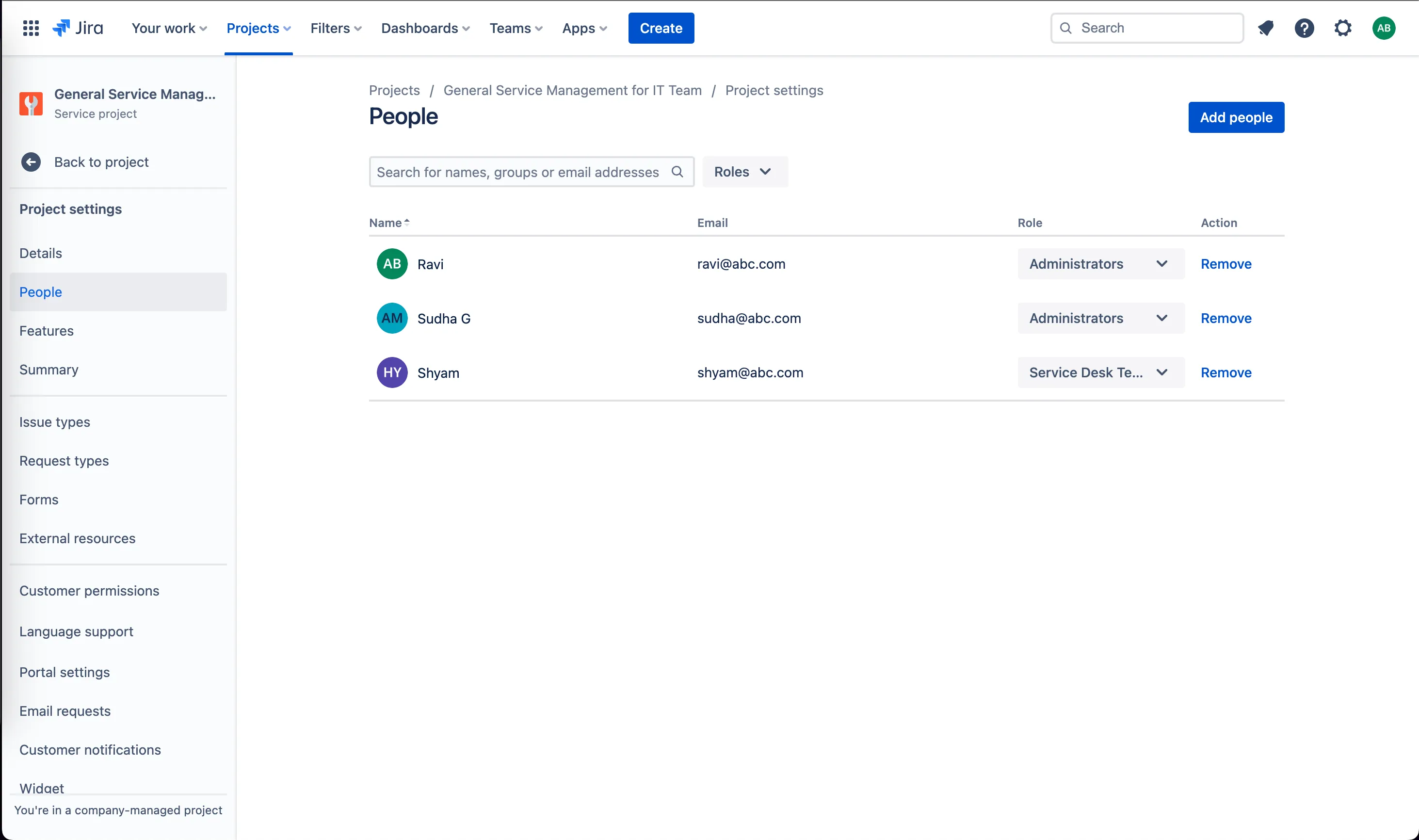Click the sudha@abc.com email

click(748, 318)
